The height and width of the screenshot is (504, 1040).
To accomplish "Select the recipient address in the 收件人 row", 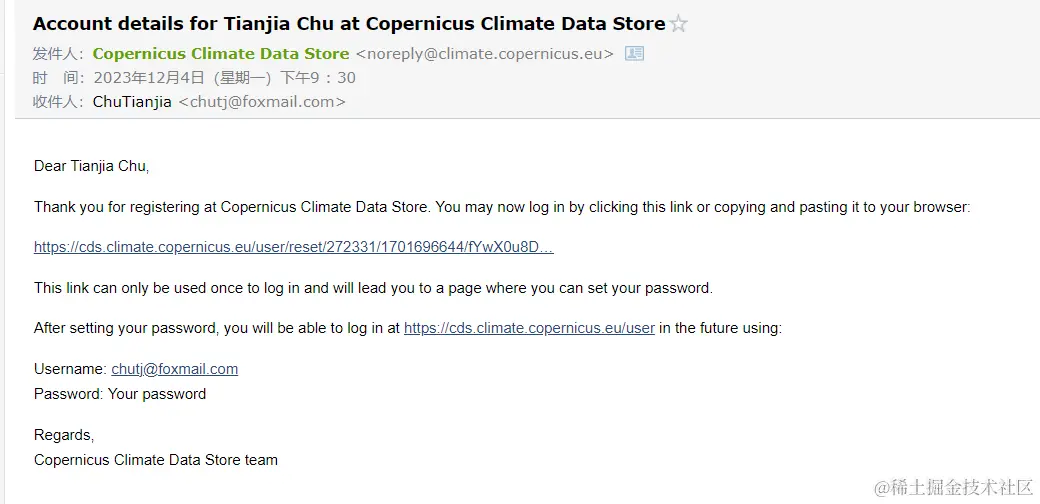I will pos(262,101).
